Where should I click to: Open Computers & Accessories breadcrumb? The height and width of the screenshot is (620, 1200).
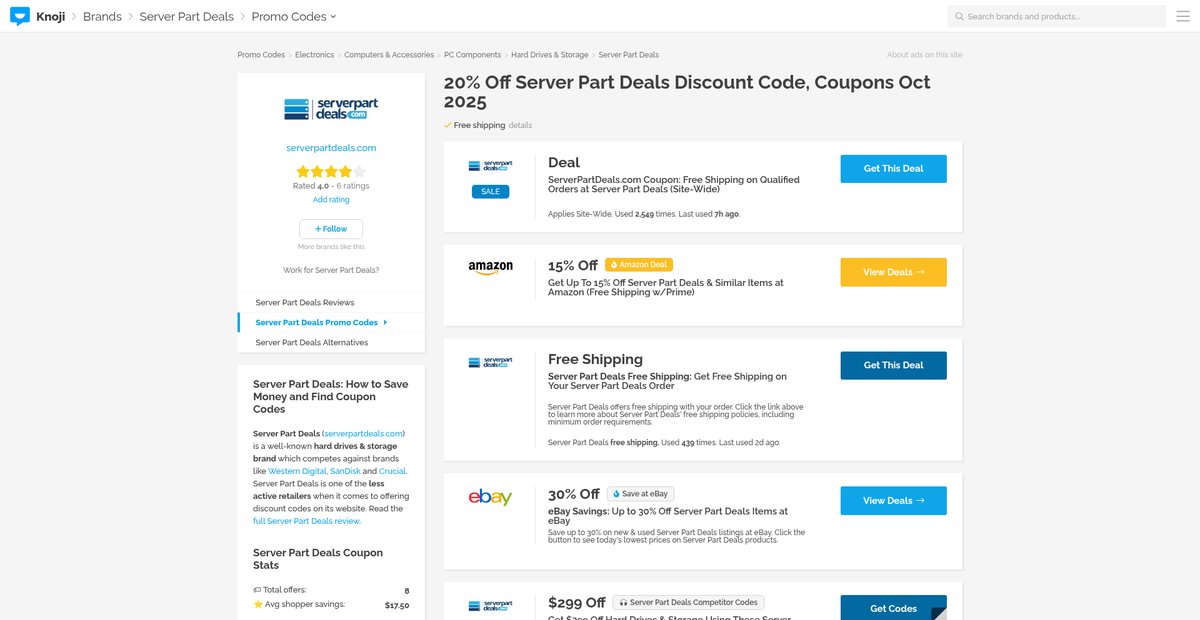click(x=389, y=55)
